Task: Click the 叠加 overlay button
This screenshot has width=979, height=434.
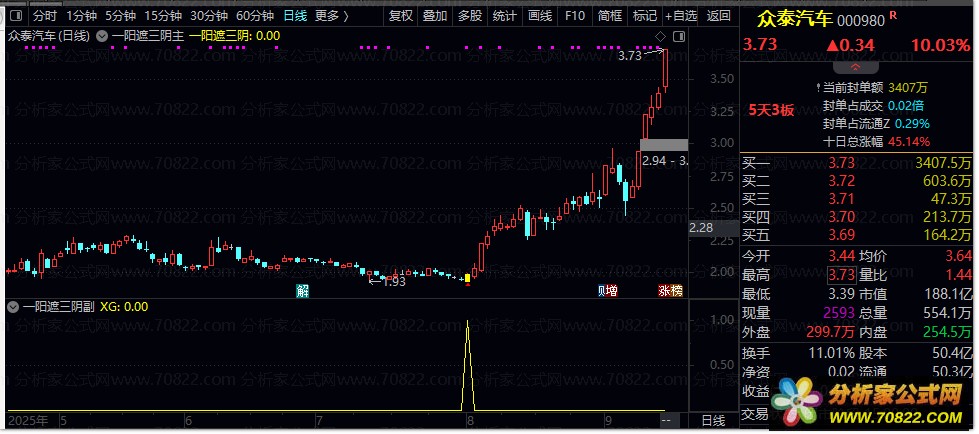Action: click(435, 16)
